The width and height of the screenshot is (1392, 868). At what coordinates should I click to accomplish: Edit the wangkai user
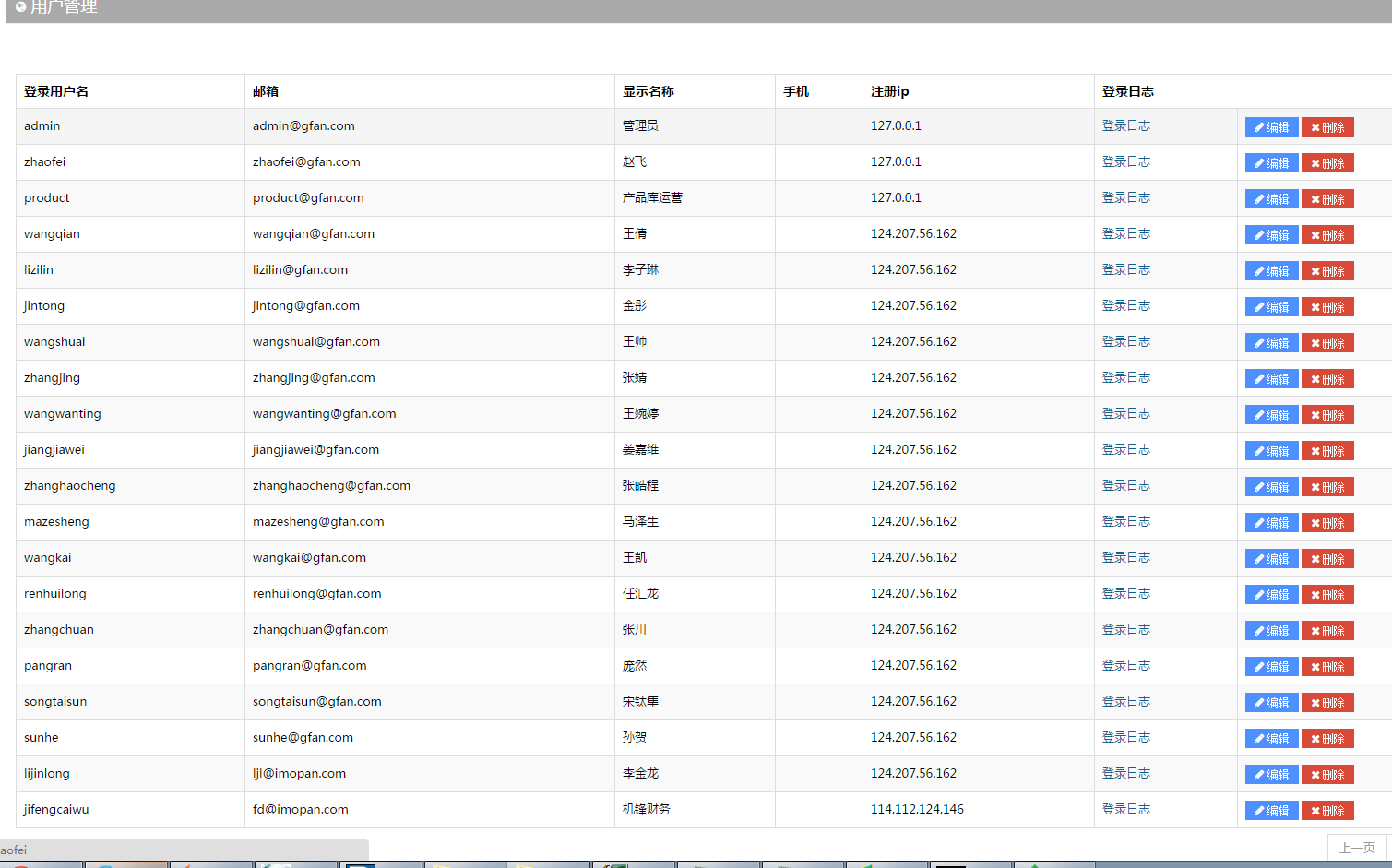[1271, 559]
